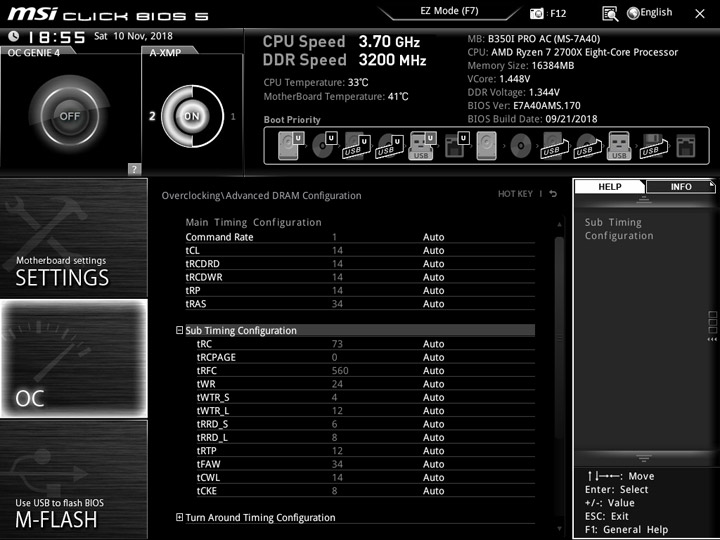The width and height of the screenshot is (720, 540).
Task: Select the tWTR_L timing row
Action: pyautogui.click(x=366, y=411)
